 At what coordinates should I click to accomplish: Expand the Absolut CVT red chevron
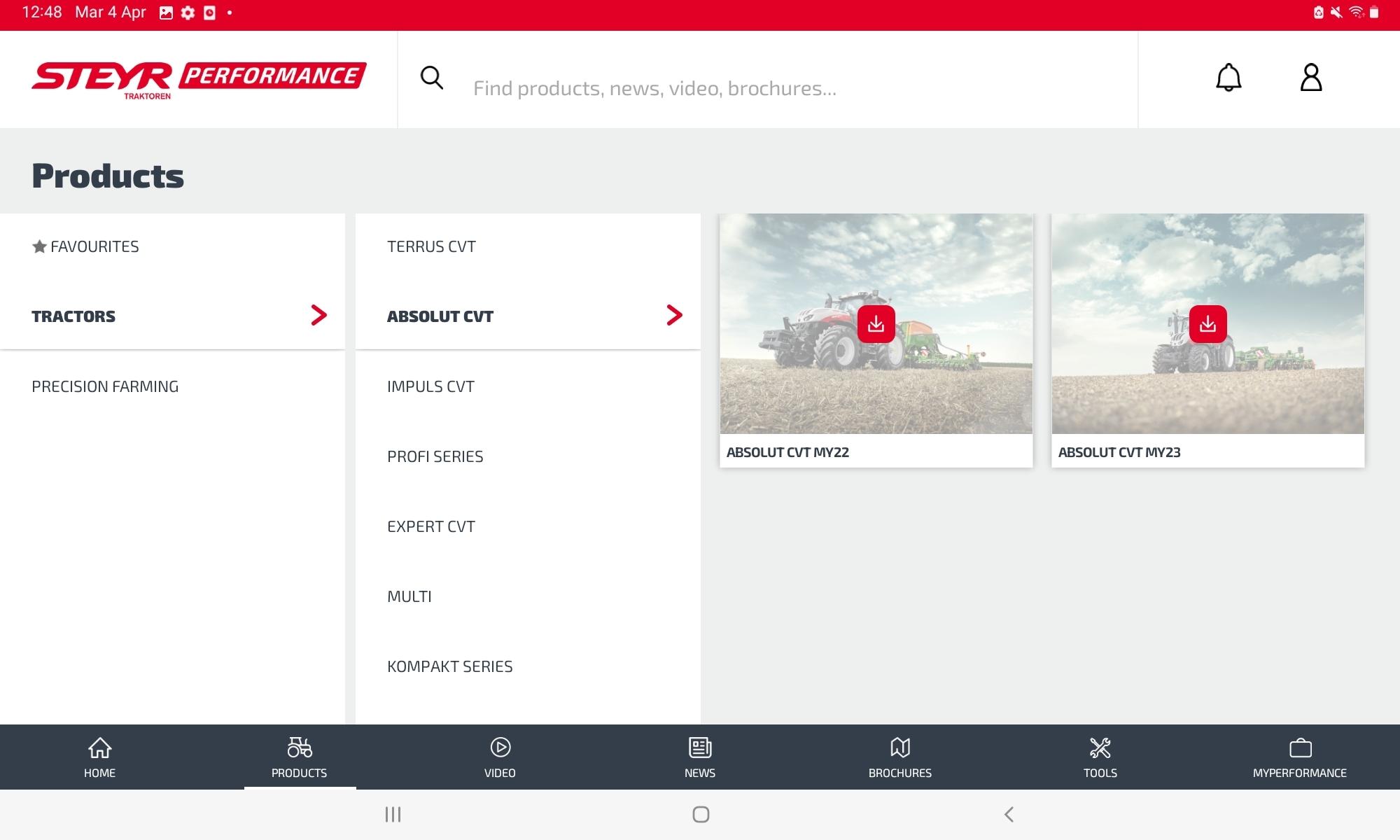pos(674,315)
